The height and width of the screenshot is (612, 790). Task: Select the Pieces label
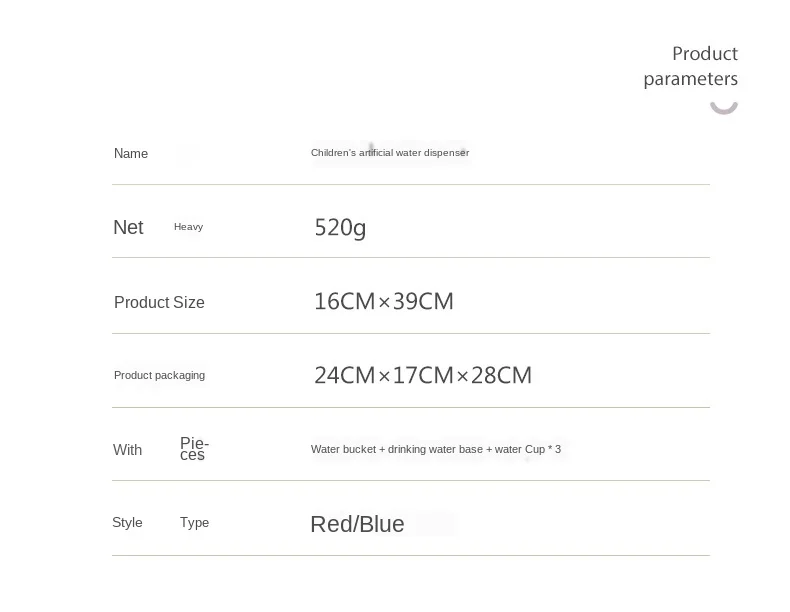pyautogui.click(x=194, y=449)
